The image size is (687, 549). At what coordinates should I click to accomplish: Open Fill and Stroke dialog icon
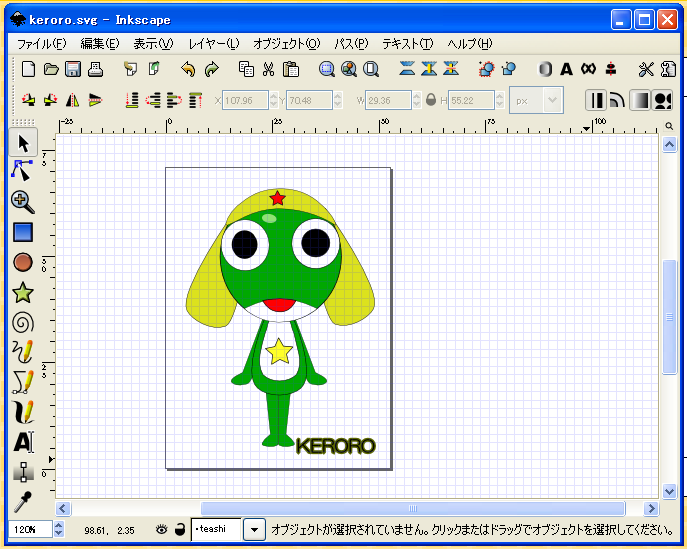(545, 69)
